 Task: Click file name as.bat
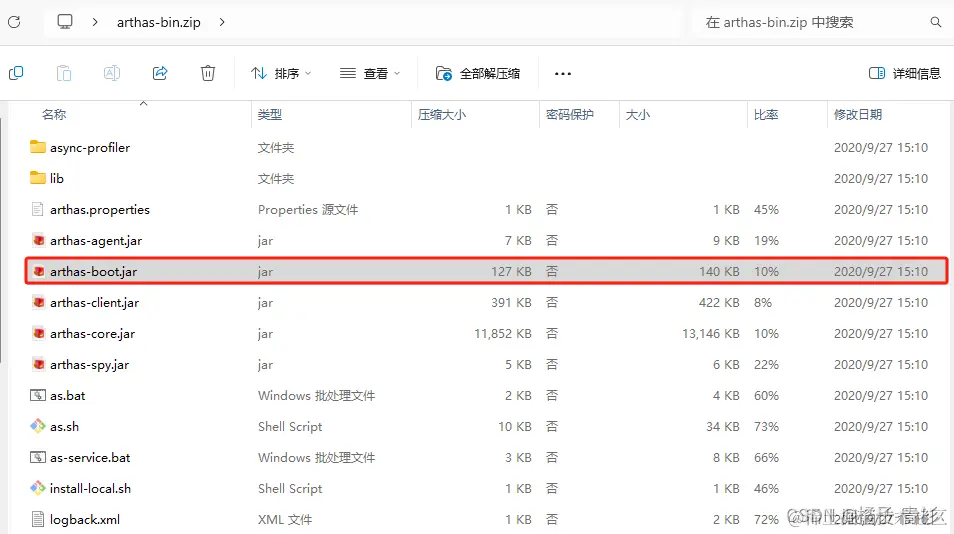(68, 395)
